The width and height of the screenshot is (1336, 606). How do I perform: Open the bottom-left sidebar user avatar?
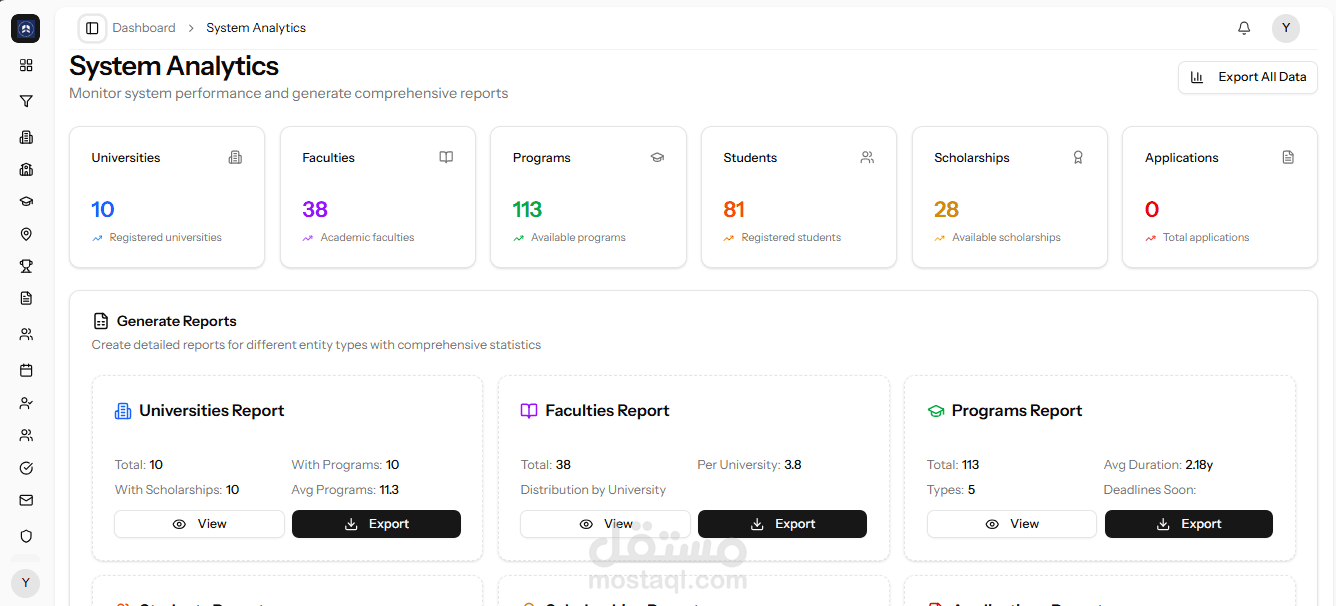point(26,584)
